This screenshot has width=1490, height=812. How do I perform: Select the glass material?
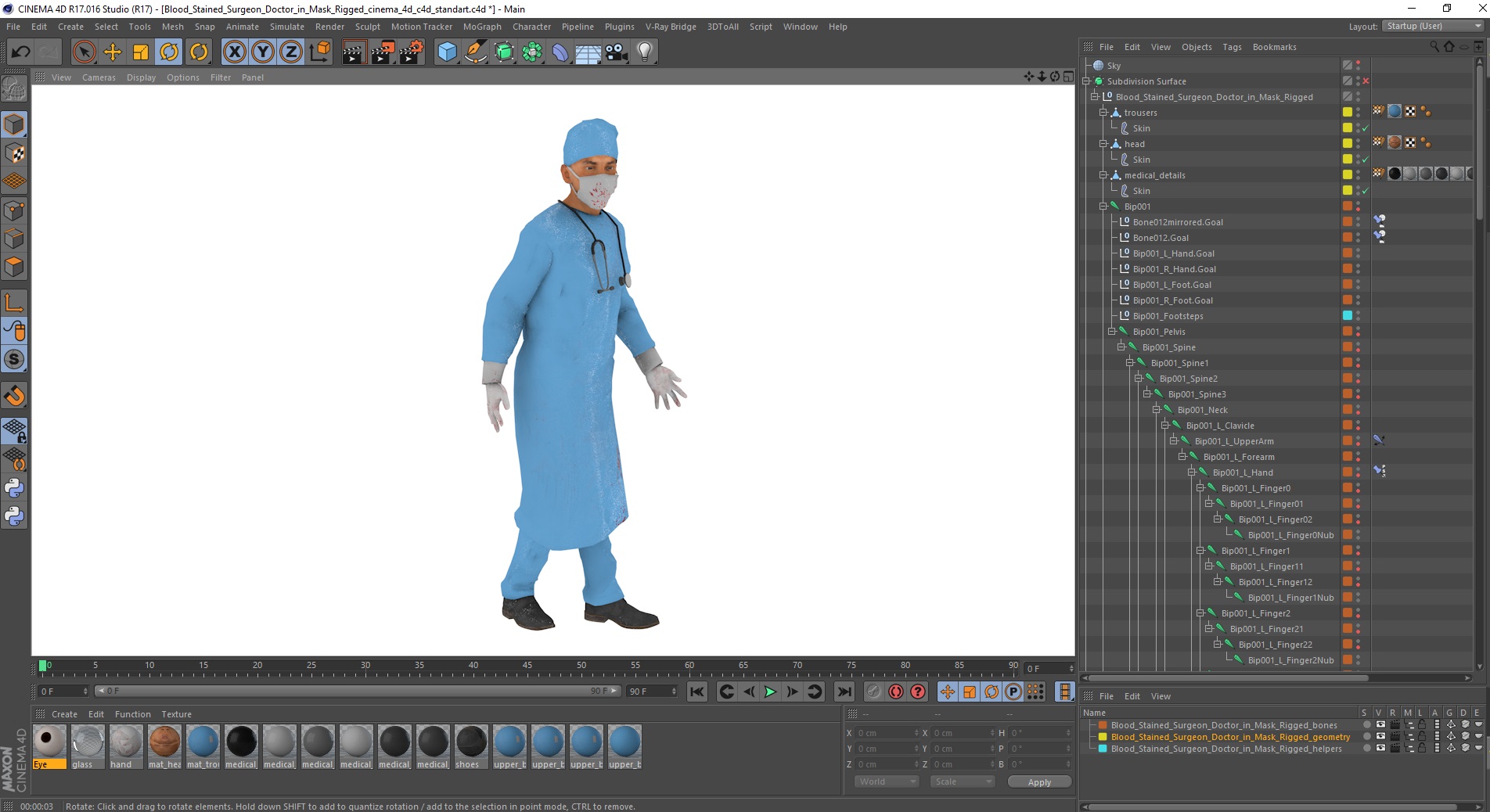(x=88, y=746)
